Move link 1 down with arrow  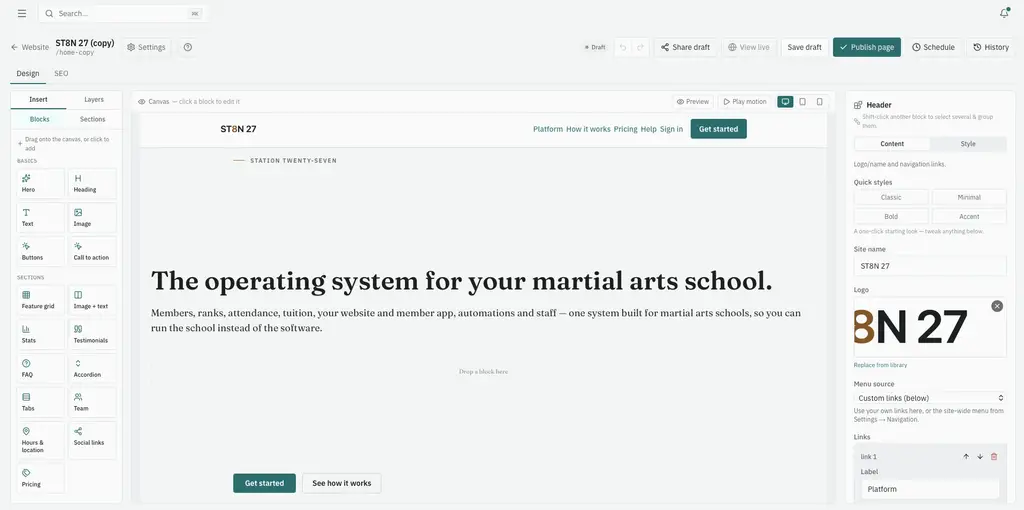[980, 456]
